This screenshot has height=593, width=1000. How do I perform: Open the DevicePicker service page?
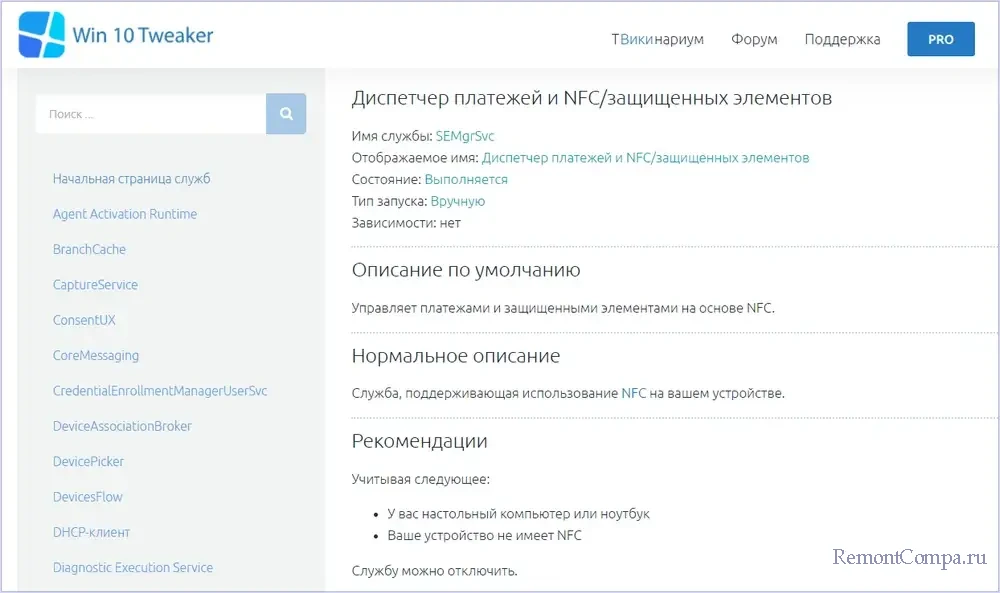coord(88,461)
